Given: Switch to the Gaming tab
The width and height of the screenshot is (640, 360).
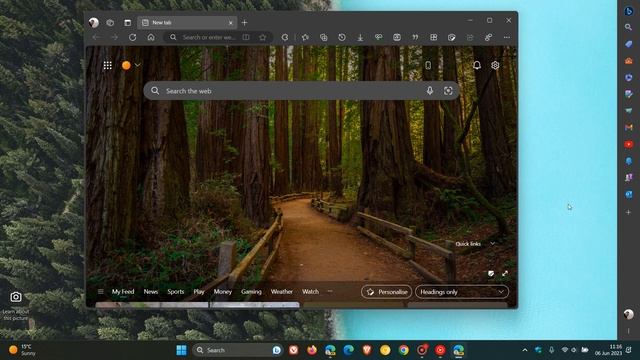Looking at the screenshot, I should (251, 291).
